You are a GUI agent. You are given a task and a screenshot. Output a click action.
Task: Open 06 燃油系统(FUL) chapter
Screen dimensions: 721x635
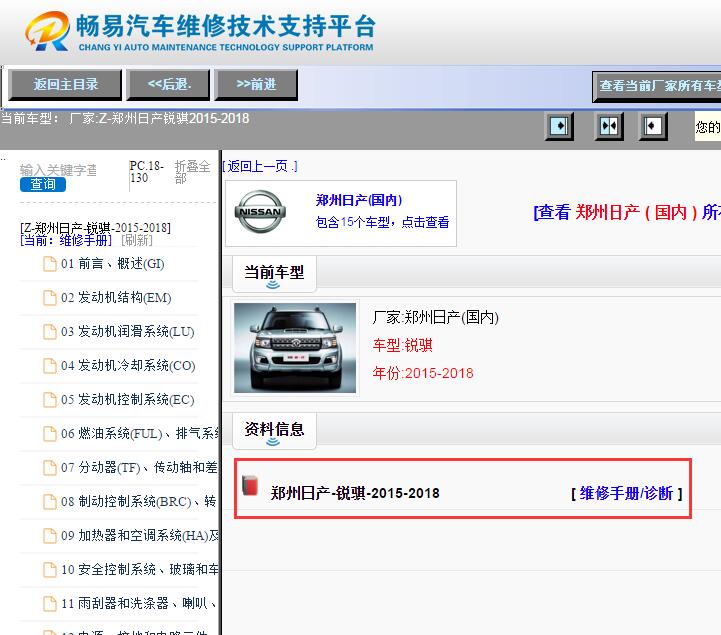coord(140,434)
